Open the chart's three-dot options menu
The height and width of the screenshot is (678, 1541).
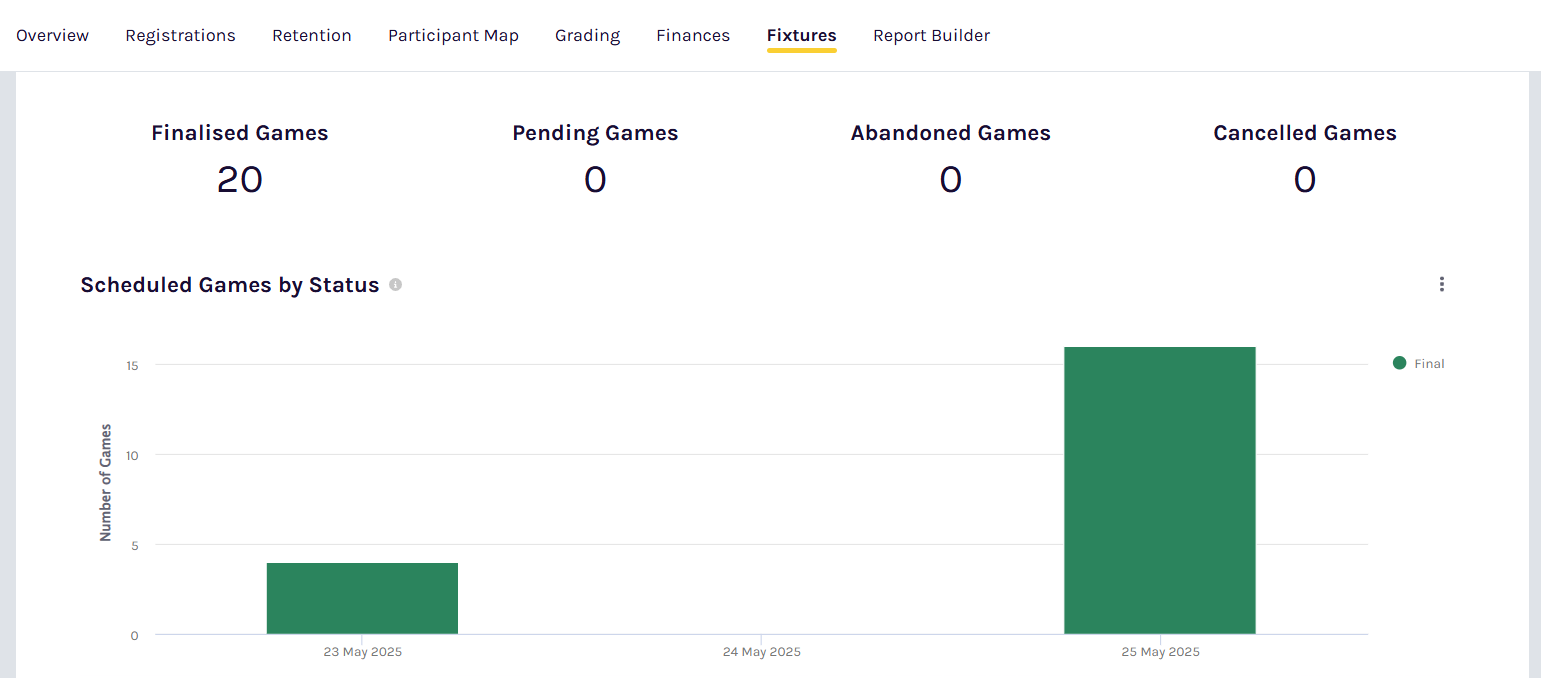(x=1441, y=284)
